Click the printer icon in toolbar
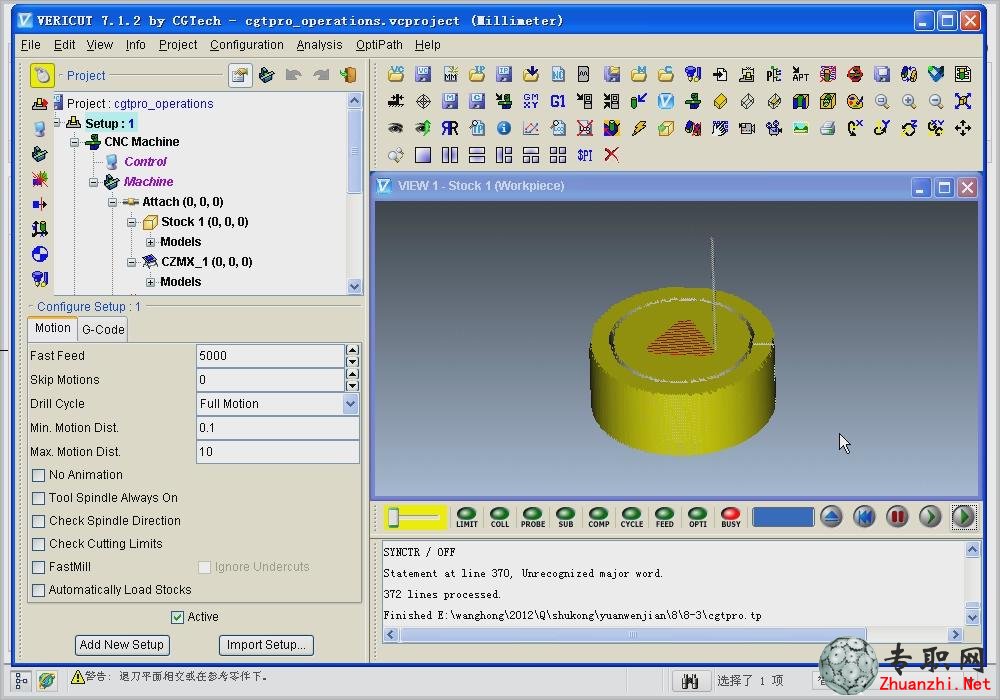Screen dimensions: 1000x700 click(828, 128)
